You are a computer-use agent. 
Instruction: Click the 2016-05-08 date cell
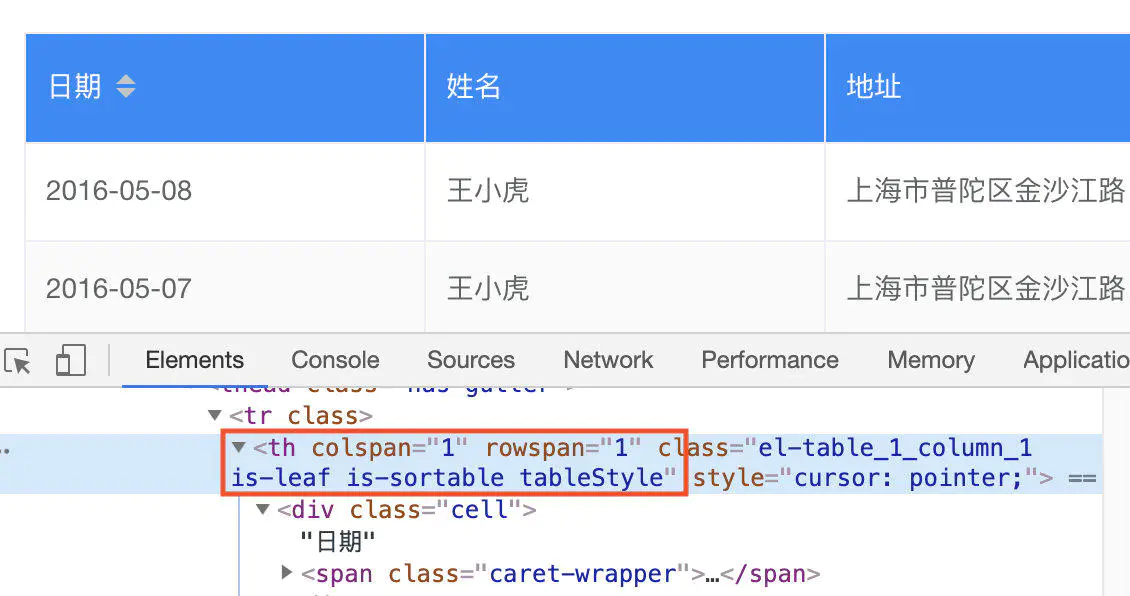[x=118, y=190]
